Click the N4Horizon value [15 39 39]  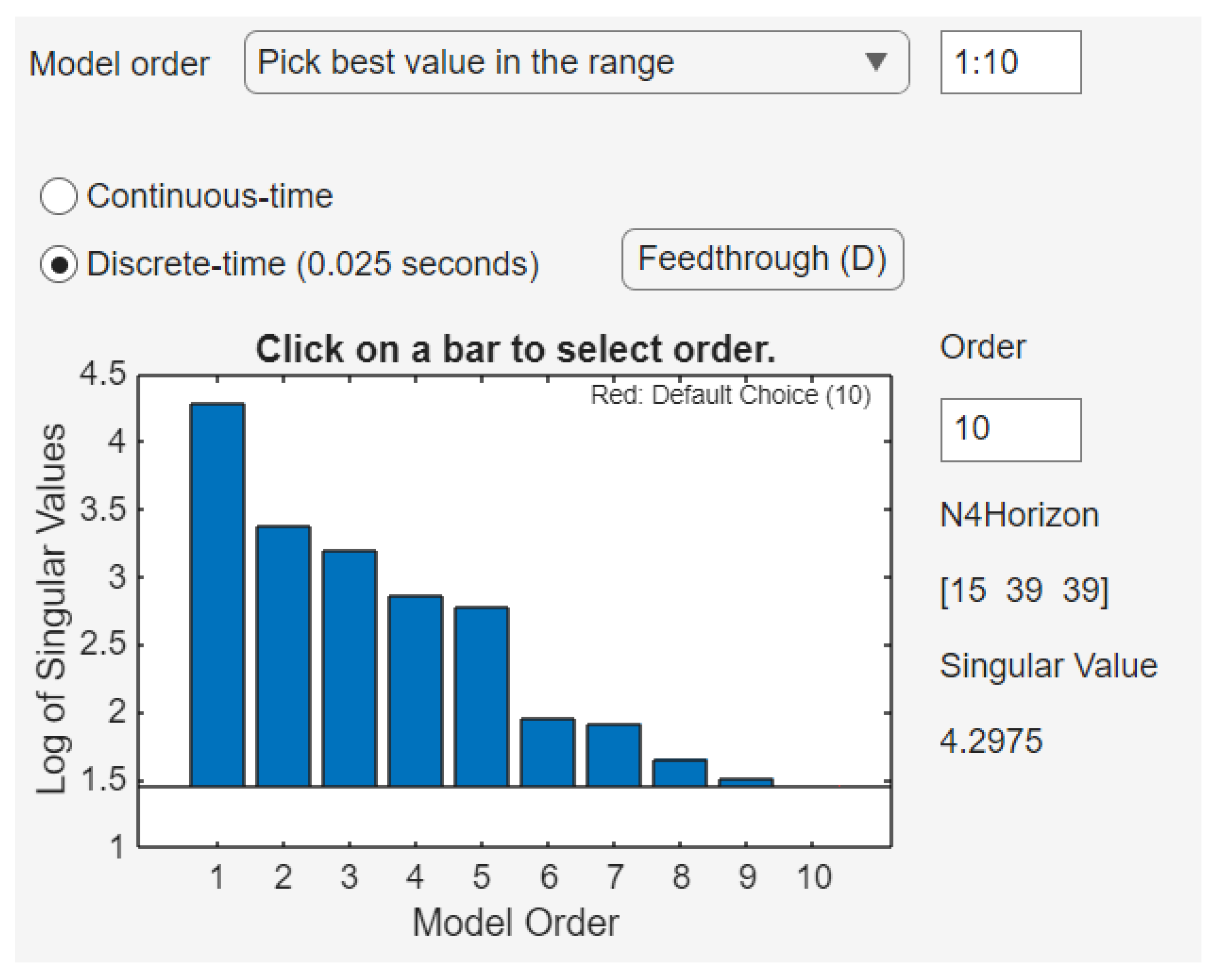tap(1024, 590)
